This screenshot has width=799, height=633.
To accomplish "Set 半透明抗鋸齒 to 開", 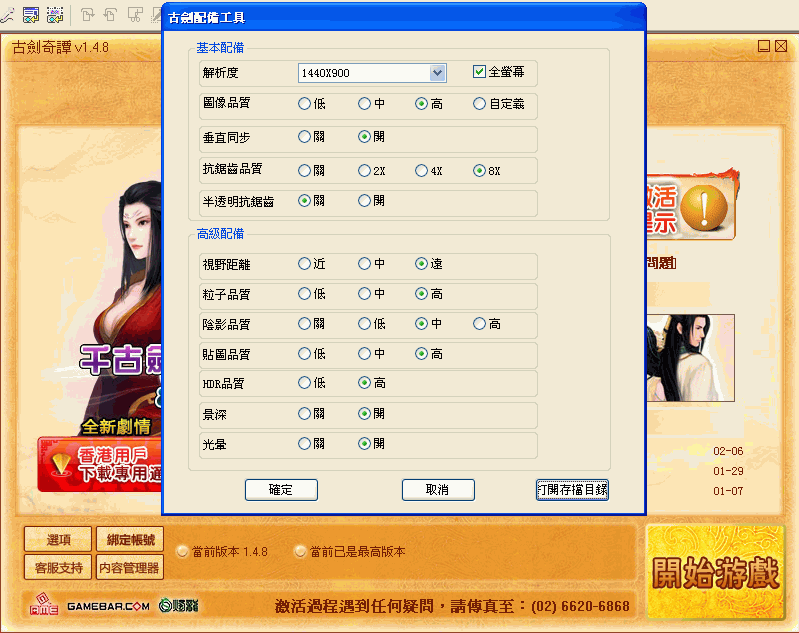I will tap(364, 201).
